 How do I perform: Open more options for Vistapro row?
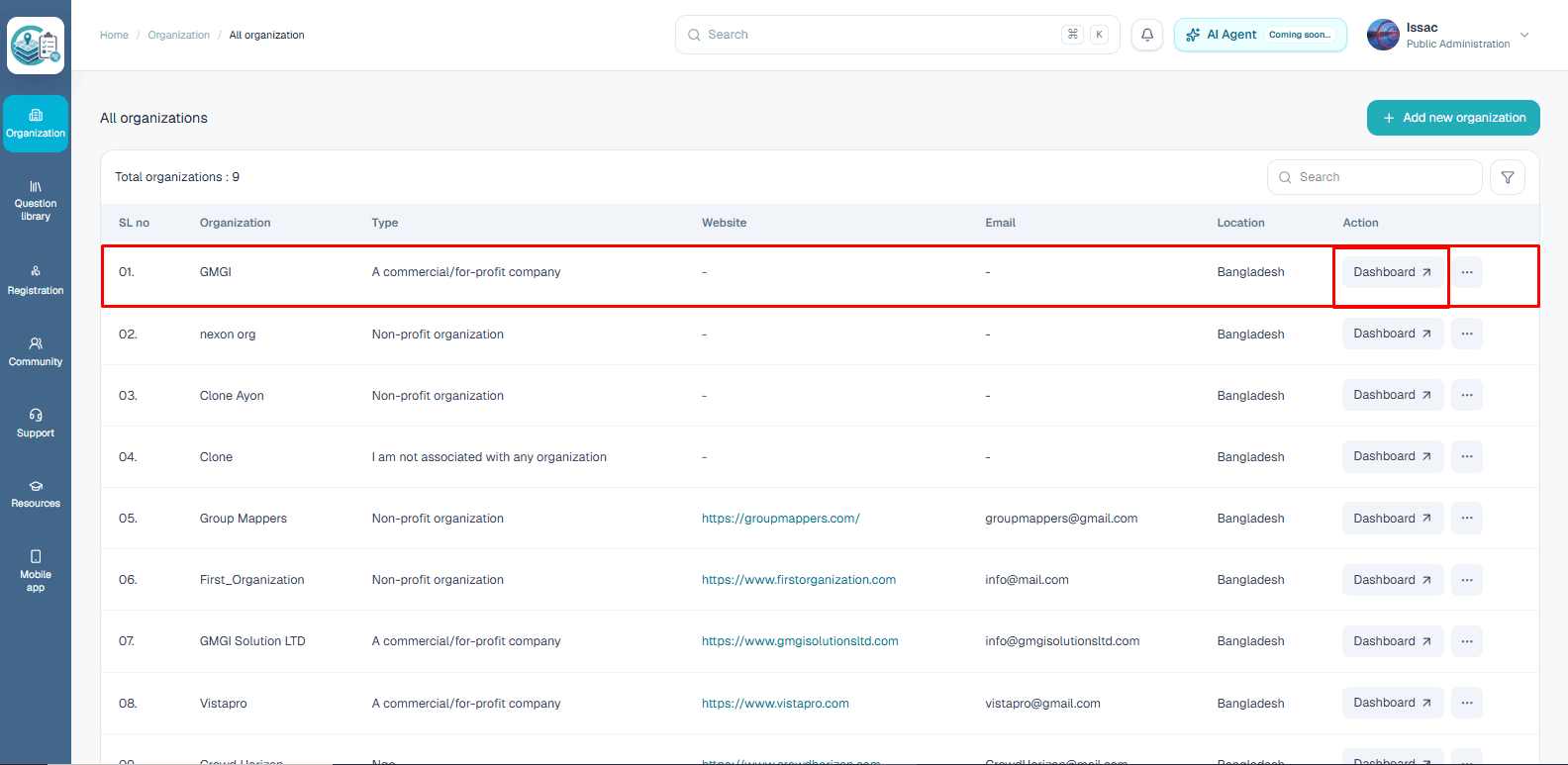tap(1467, 703)
